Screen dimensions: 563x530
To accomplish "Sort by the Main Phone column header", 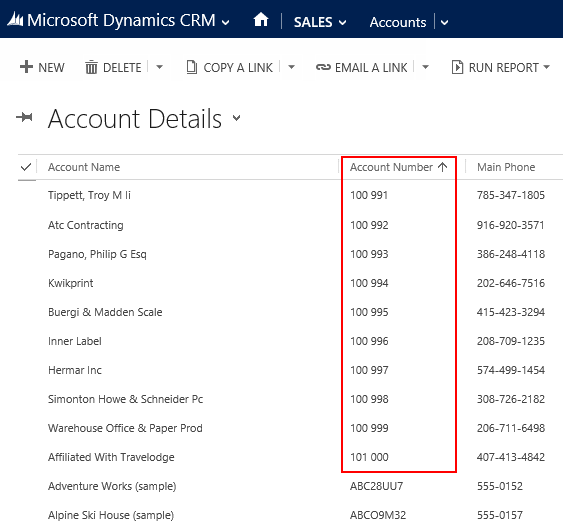I will 506,167.
